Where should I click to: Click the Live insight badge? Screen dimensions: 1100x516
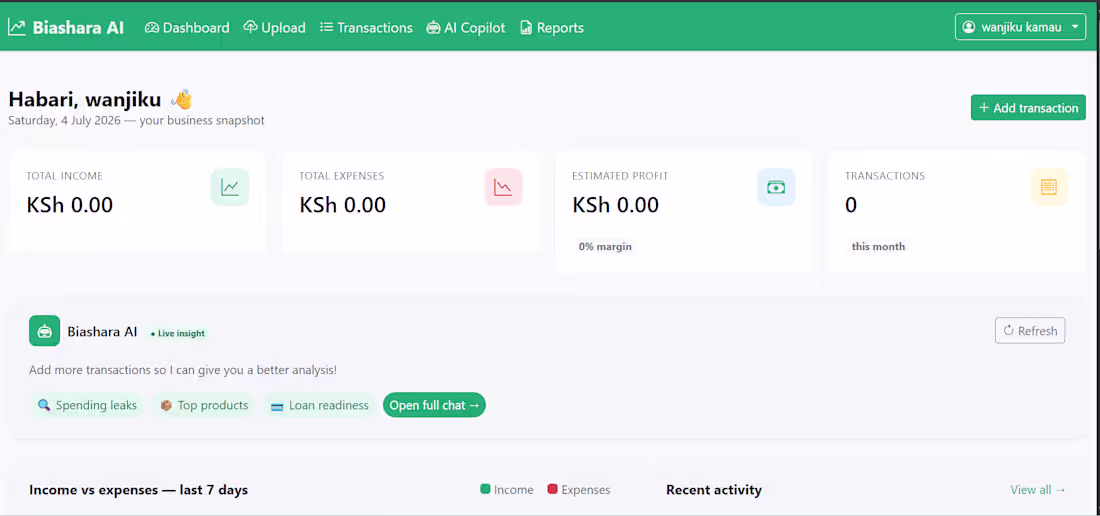(x=177, y=334)
